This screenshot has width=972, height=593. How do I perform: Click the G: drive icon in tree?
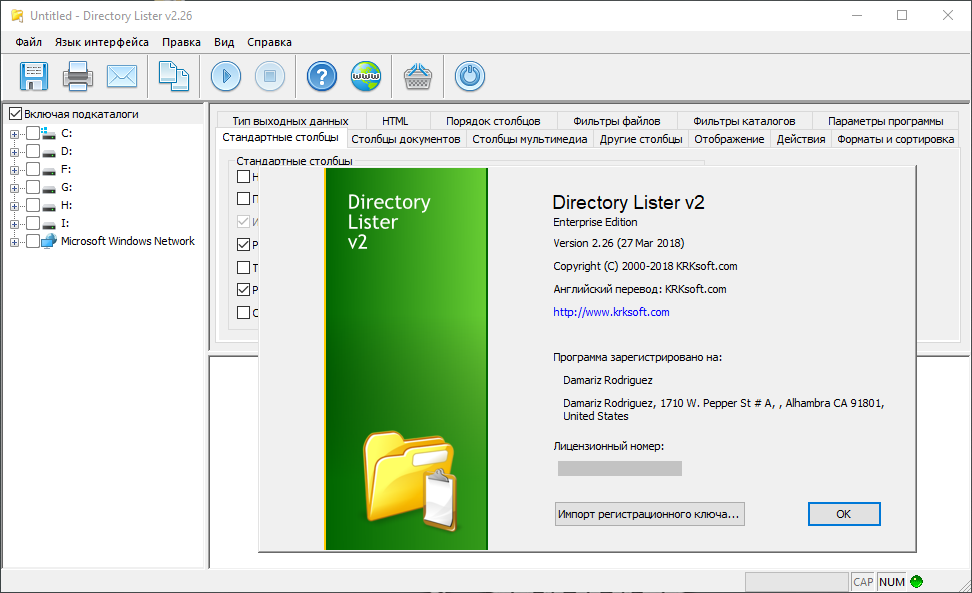coord(48,188)
